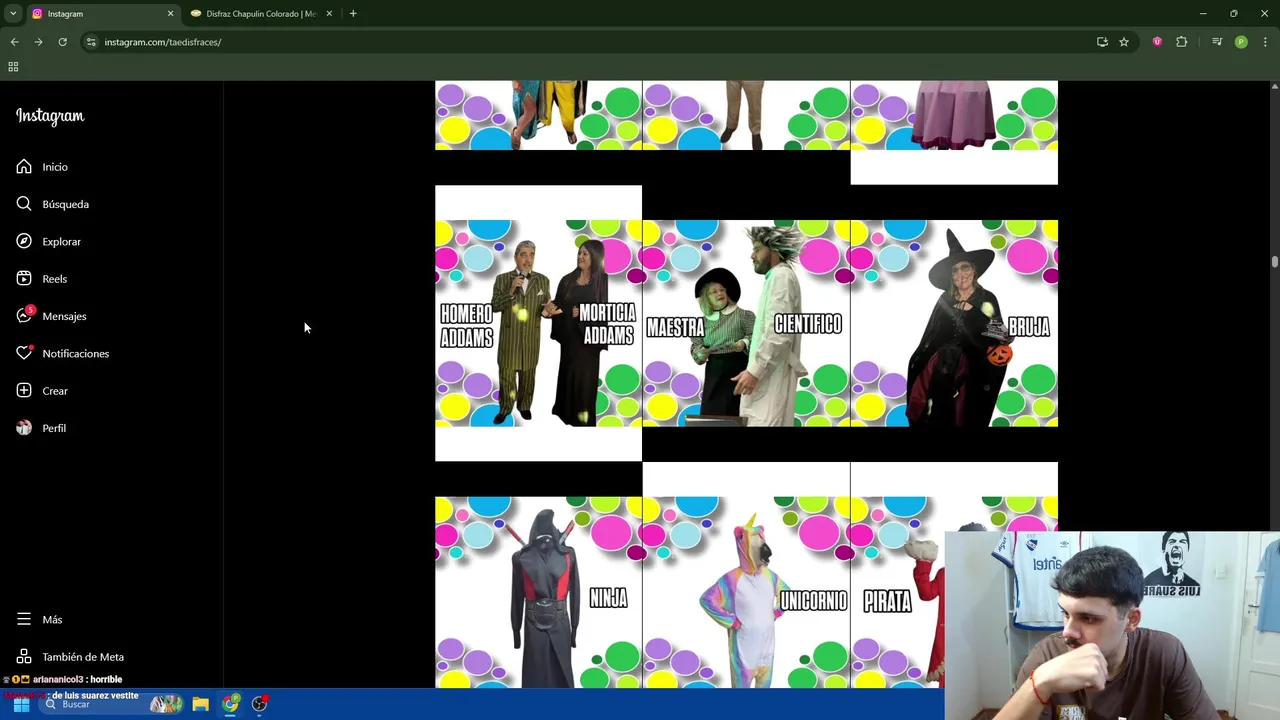This screenshot has height=720, width=1280.
Task: Close the Instagram tab
Action: 170,14
